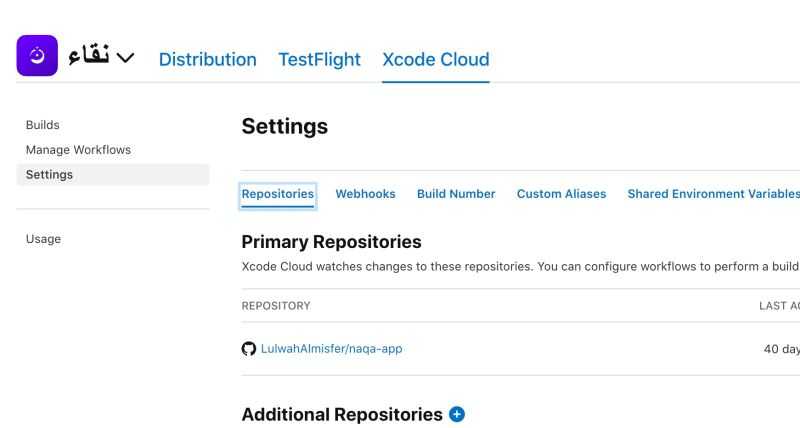Image resolution: width=800 pixels, height=428 pixels.
Task: Show the Custom Aliases tab
Action: 561,194
